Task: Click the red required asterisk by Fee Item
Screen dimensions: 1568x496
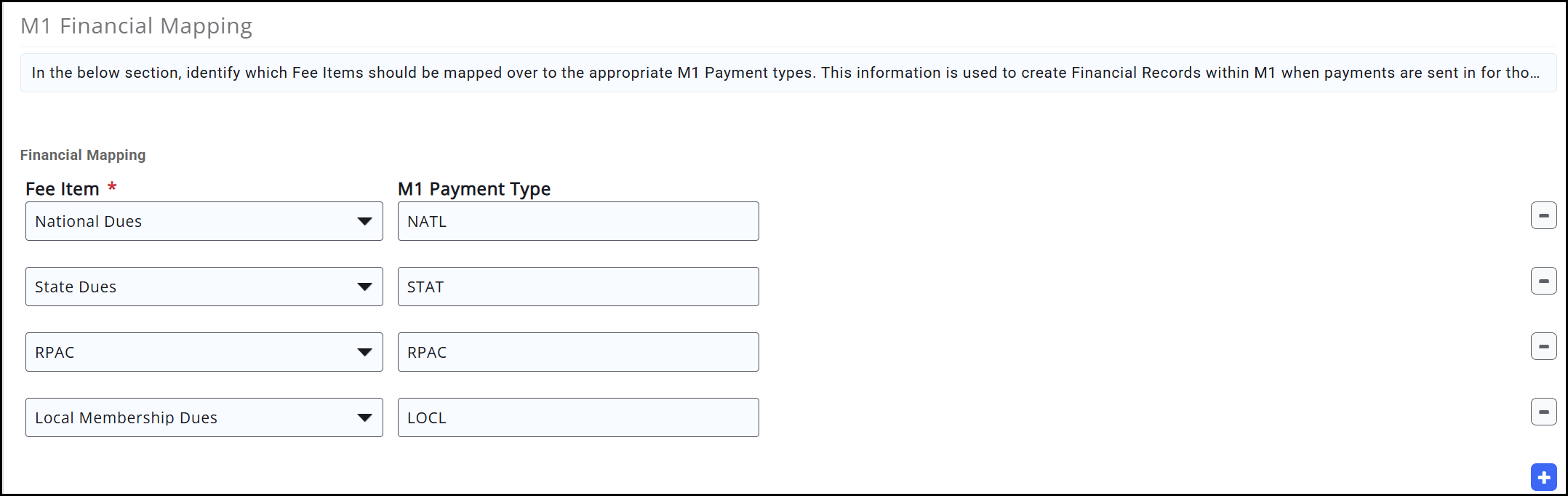Action: [x=112, y=188]
